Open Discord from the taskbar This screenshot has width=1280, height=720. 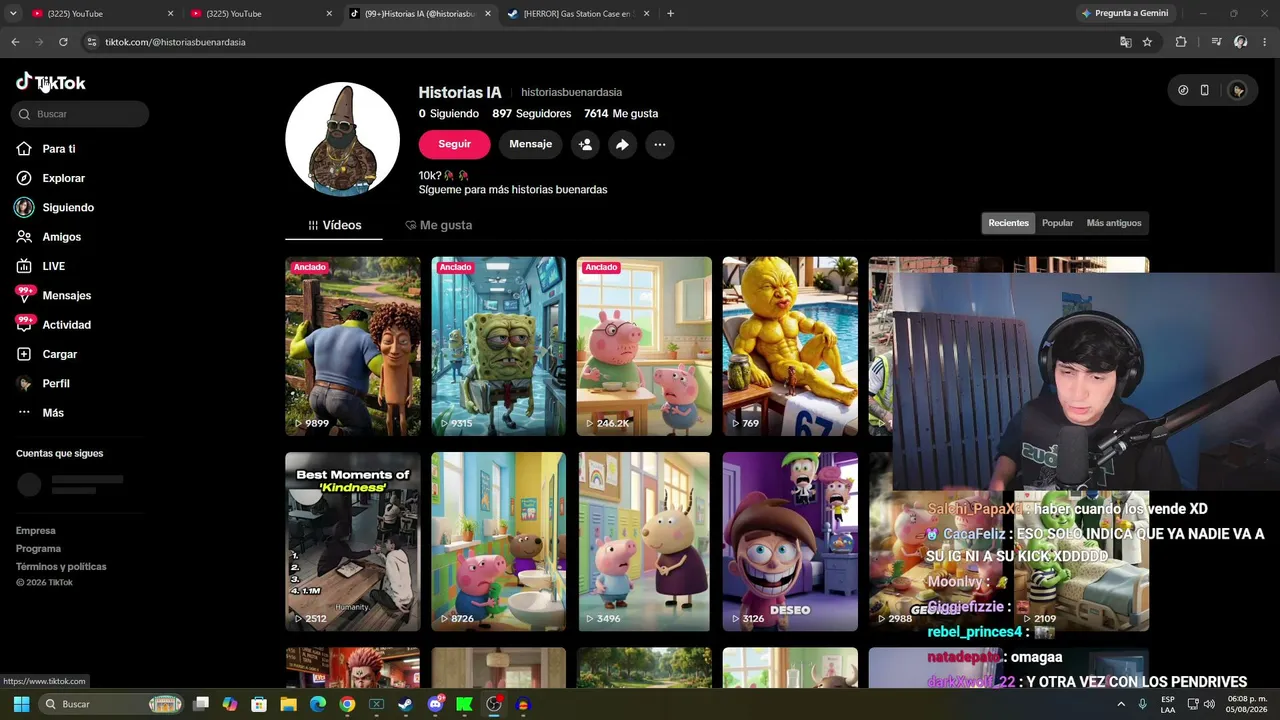435,704
